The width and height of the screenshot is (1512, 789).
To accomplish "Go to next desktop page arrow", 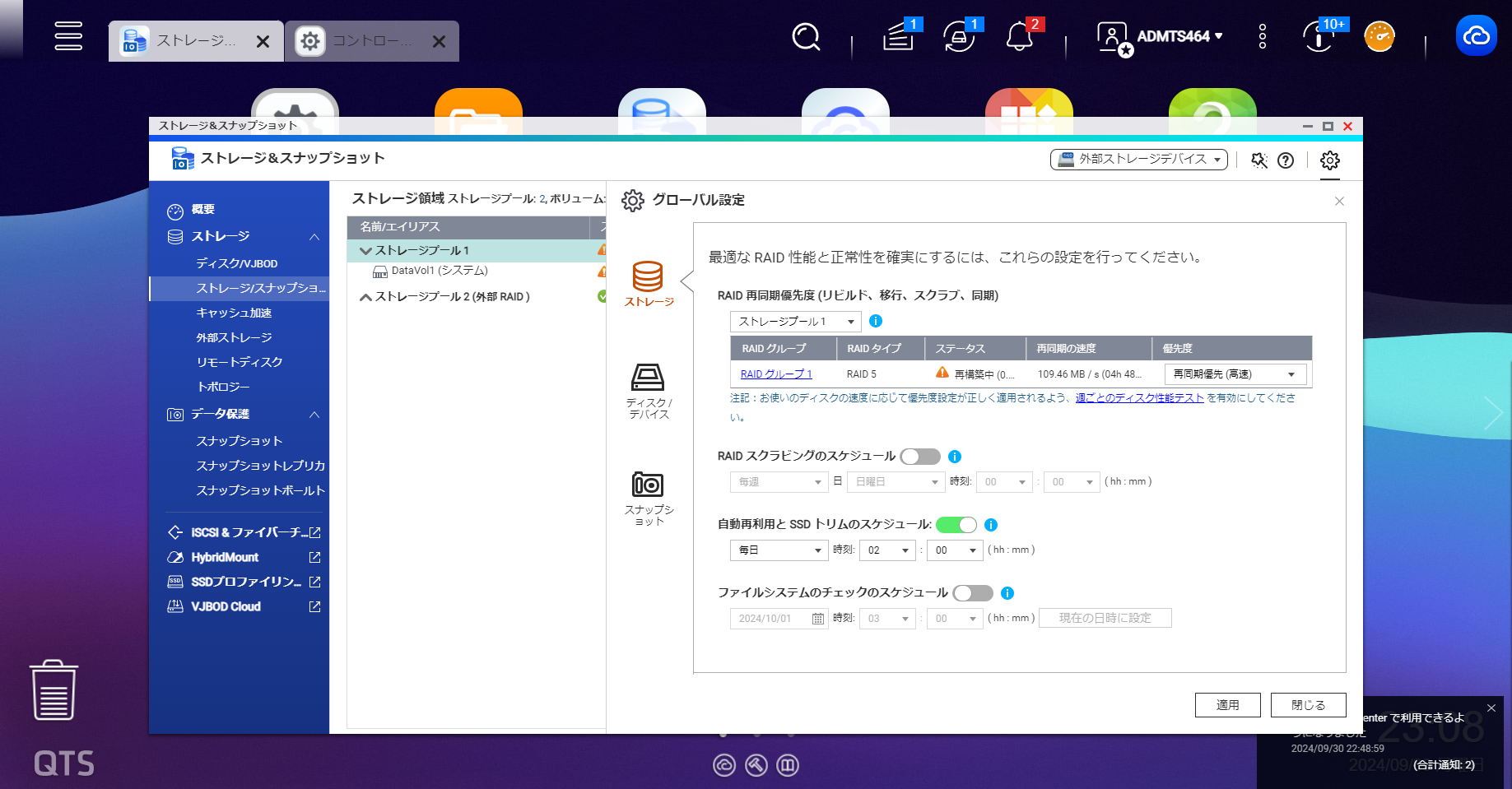I will [1493, 413].
